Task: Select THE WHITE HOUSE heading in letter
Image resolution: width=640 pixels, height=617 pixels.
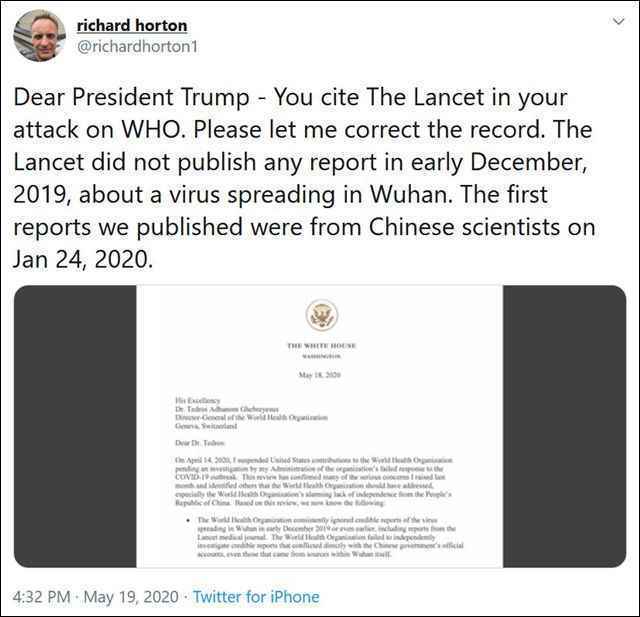Action: click(322, 346)
